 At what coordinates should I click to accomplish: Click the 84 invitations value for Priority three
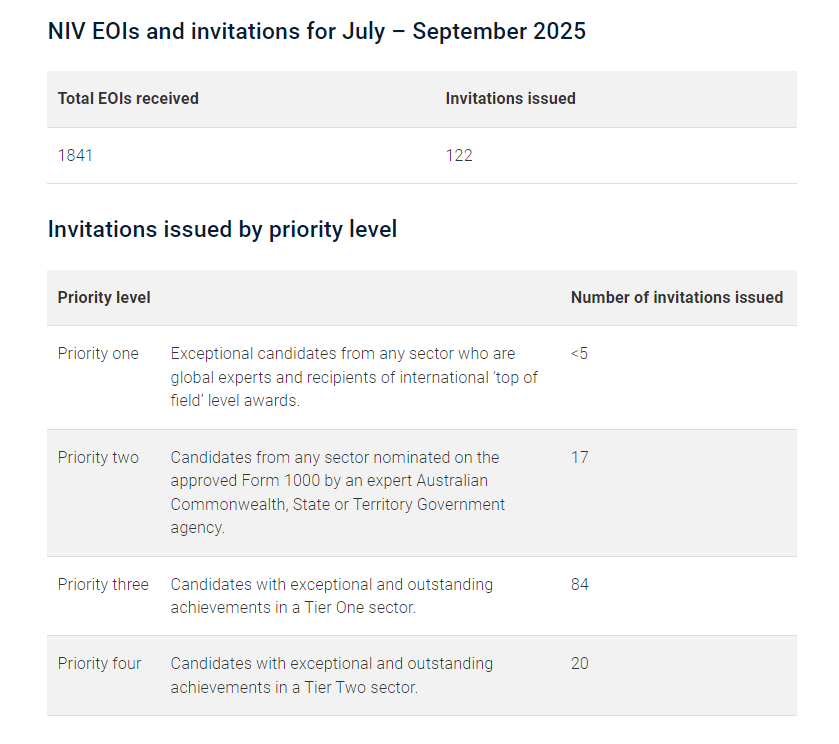[579, 584]
